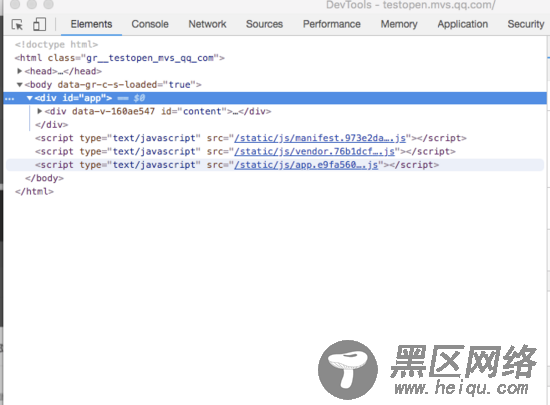Toggle the device toolbar icon
The height and width of the screenshot is (405, 550).
pos(39,25)
